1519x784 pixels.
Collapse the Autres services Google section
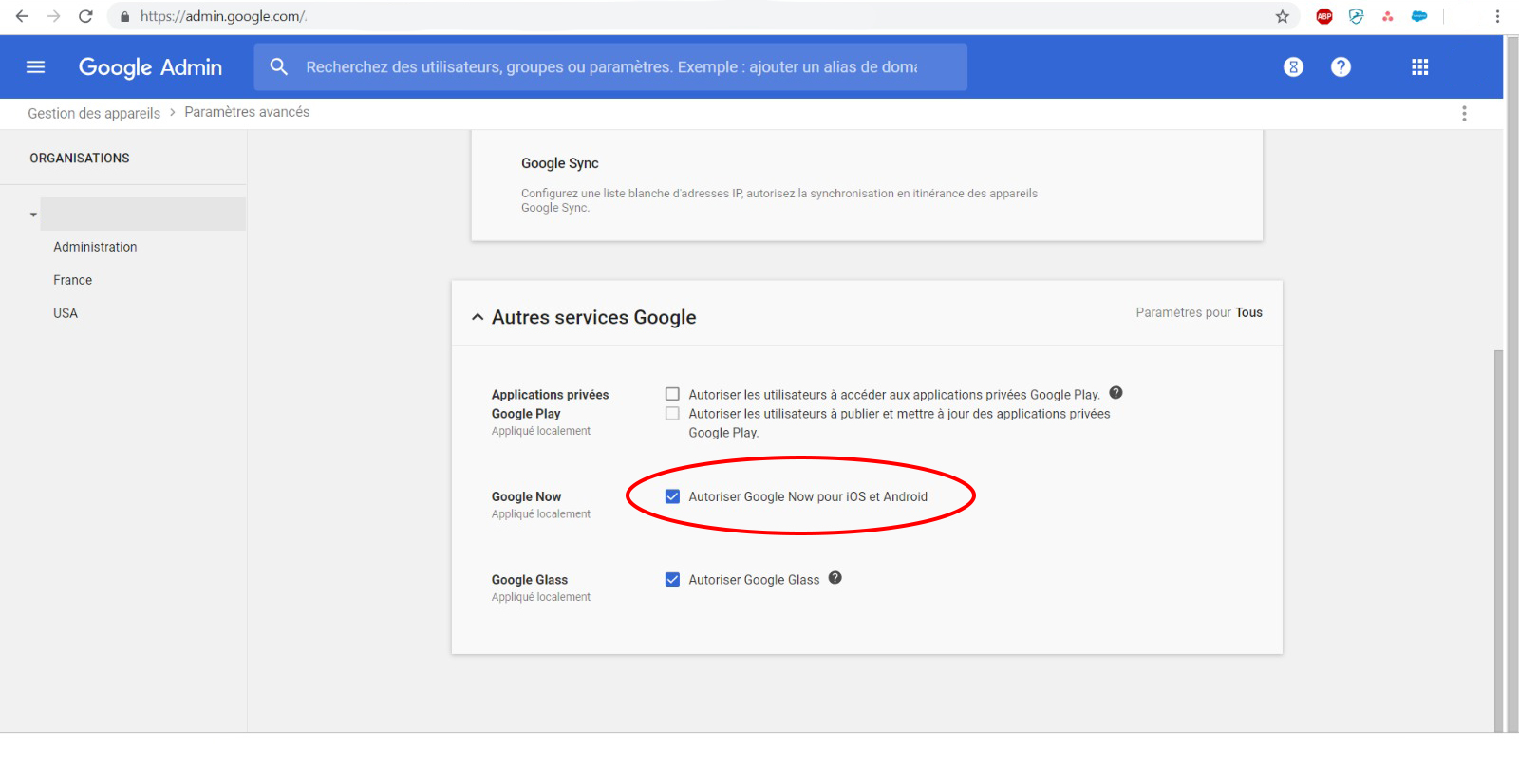point(478,317)
